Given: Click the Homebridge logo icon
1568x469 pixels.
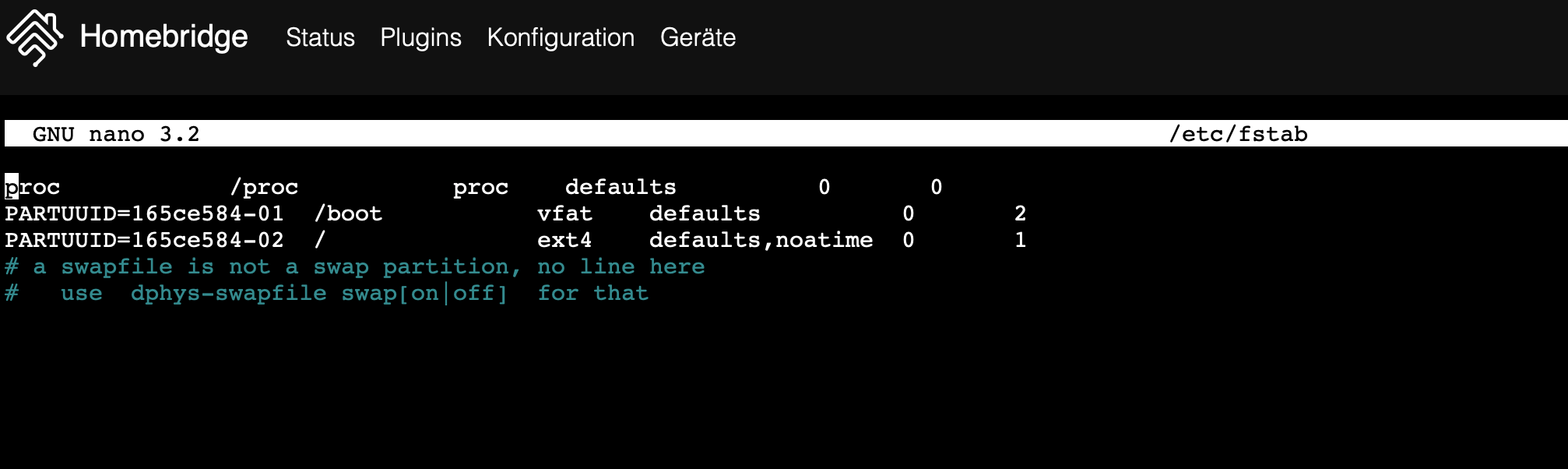Looking at the screenshot, I should (x=34, y=37).
